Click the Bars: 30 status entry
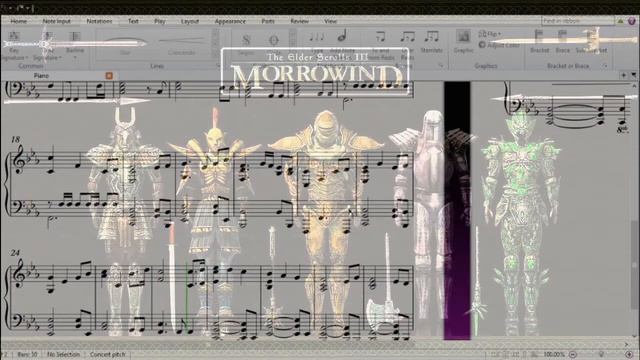Image resolution: width=640 pixels, height=360 pixels. (27, 354)
